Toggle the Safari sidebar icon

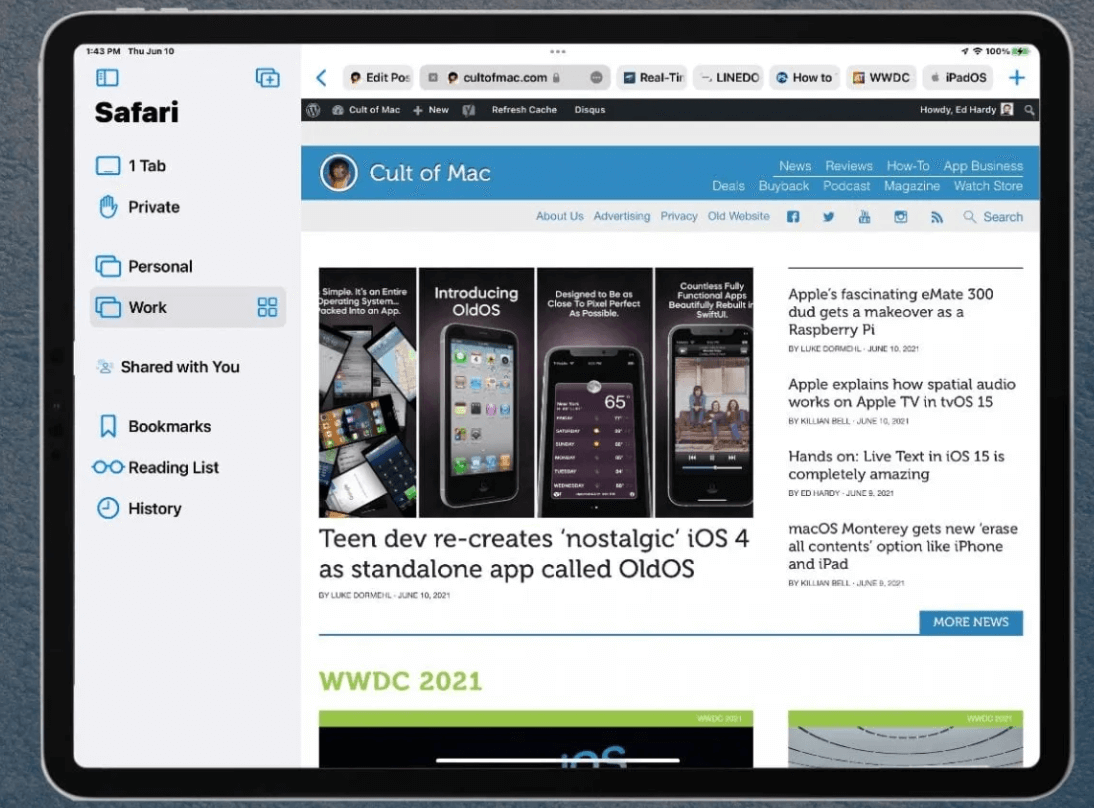107,77
